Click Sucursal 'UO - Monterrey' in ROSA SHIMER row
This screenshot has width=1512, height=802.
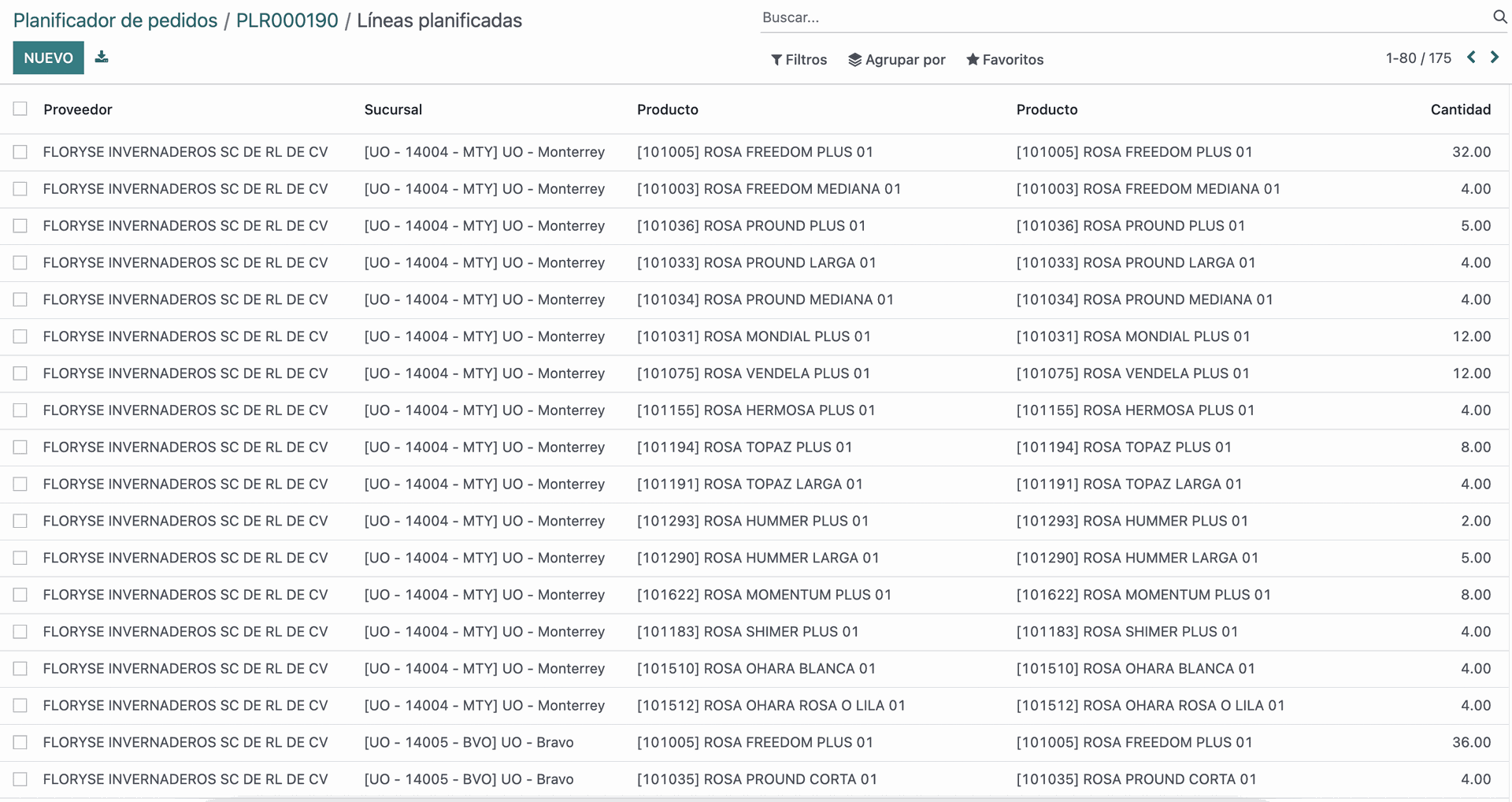(484, 632)
